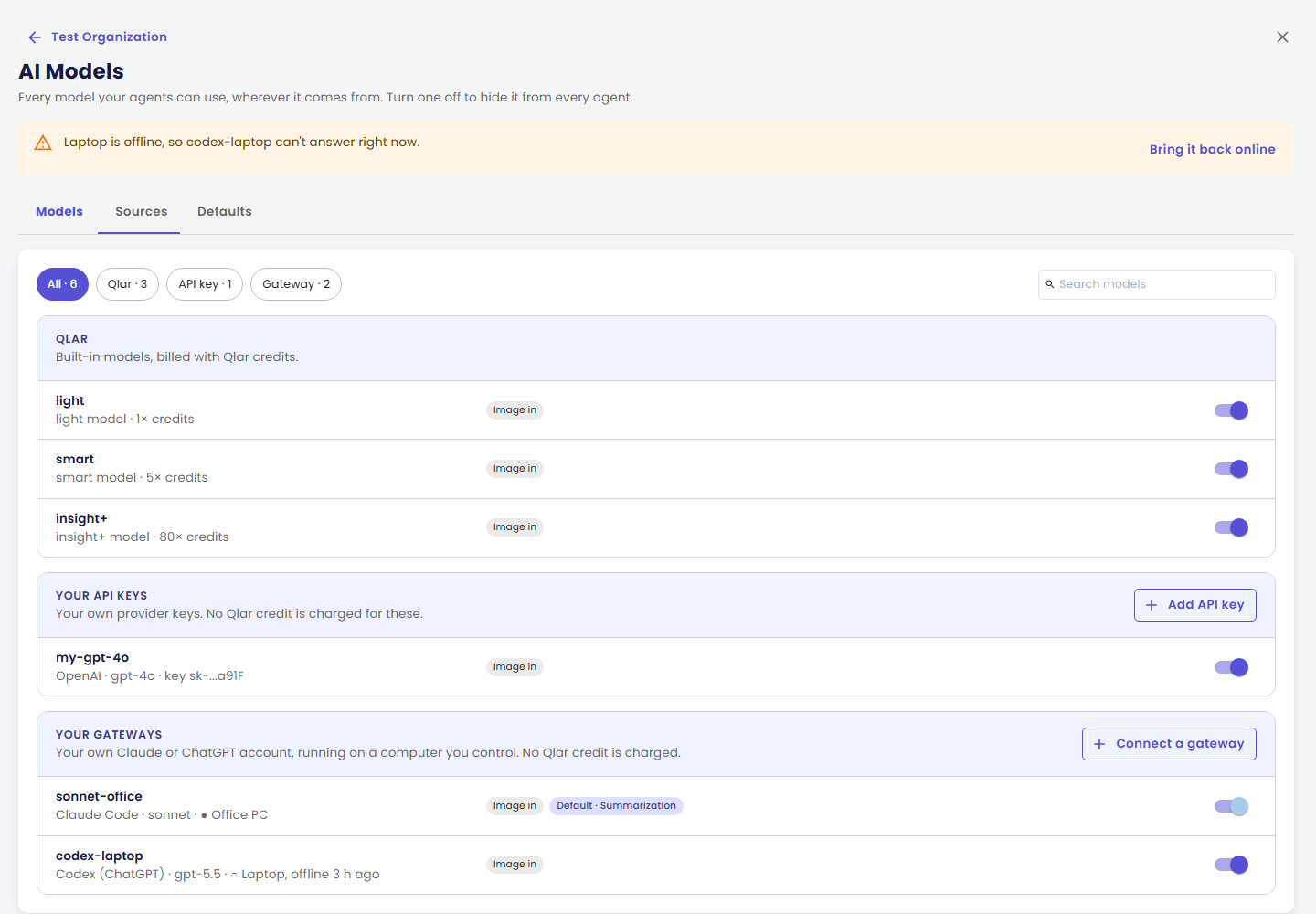Image resolution: width=1316 pixels, height=914 pixels.
Task: Click the YOUR GATEWAYS heading
Action: pyautogui.click(x=109, y=735)
